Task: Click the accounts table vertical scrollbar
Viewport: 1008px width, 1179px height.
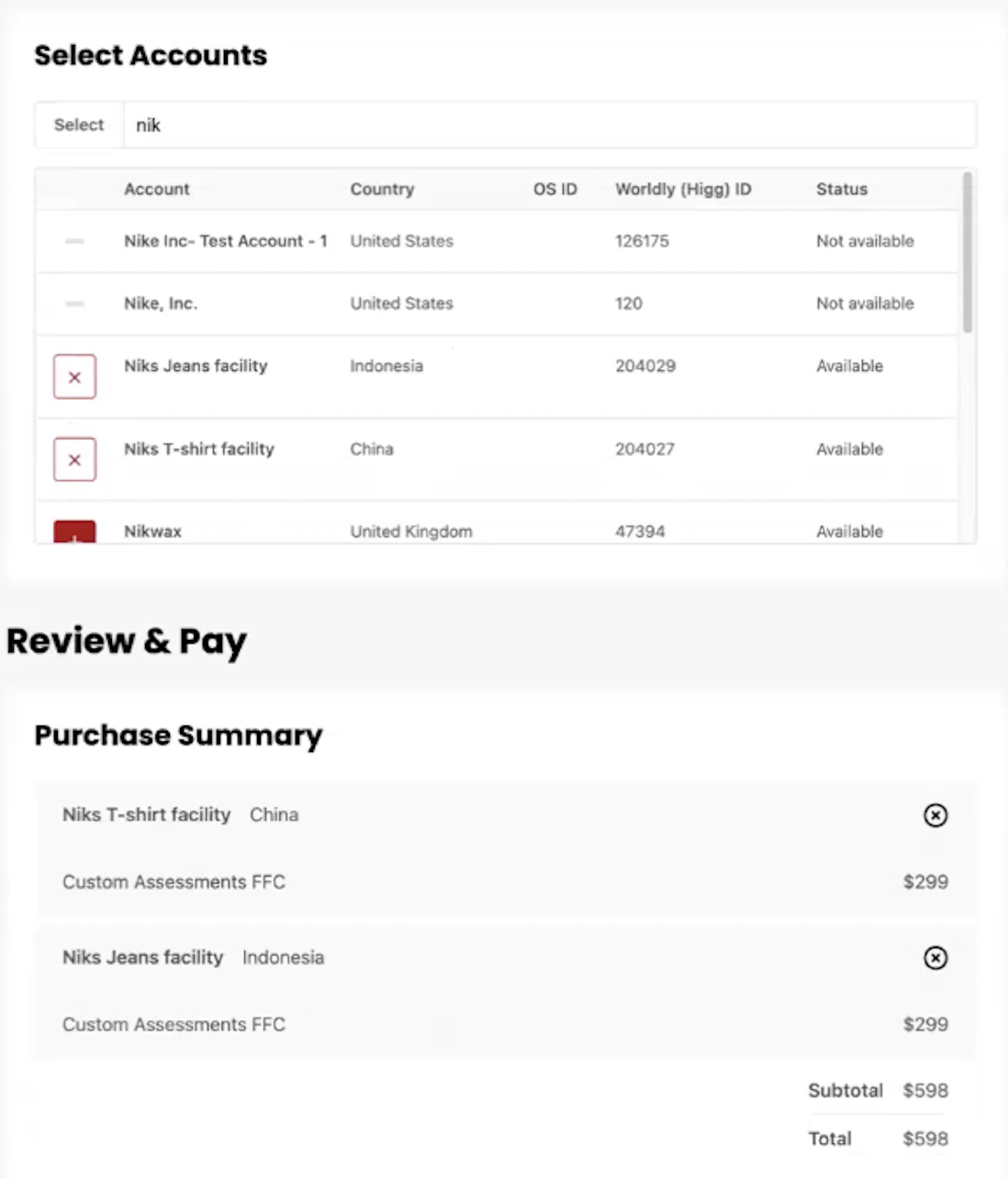Action: coord(967,253)
